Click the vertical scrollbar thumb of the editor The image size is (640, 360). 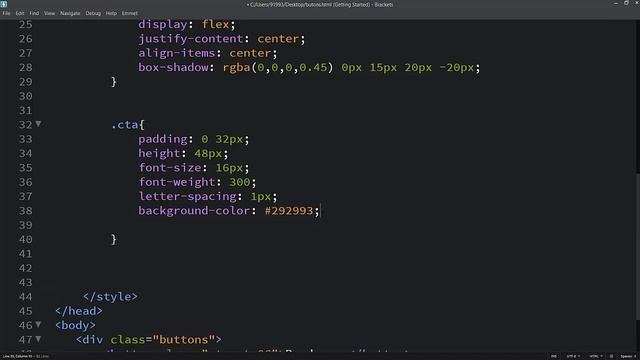[638, 246]
